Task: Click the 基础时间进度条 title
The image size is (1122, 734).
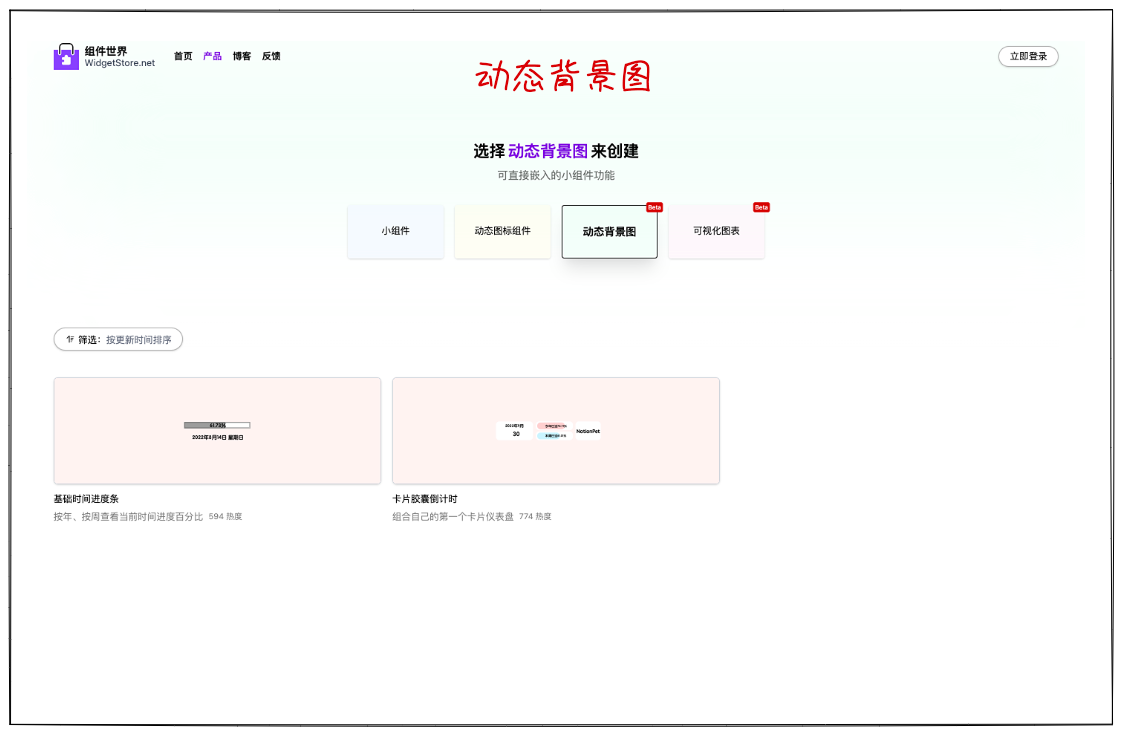Action: pos(86,499)
